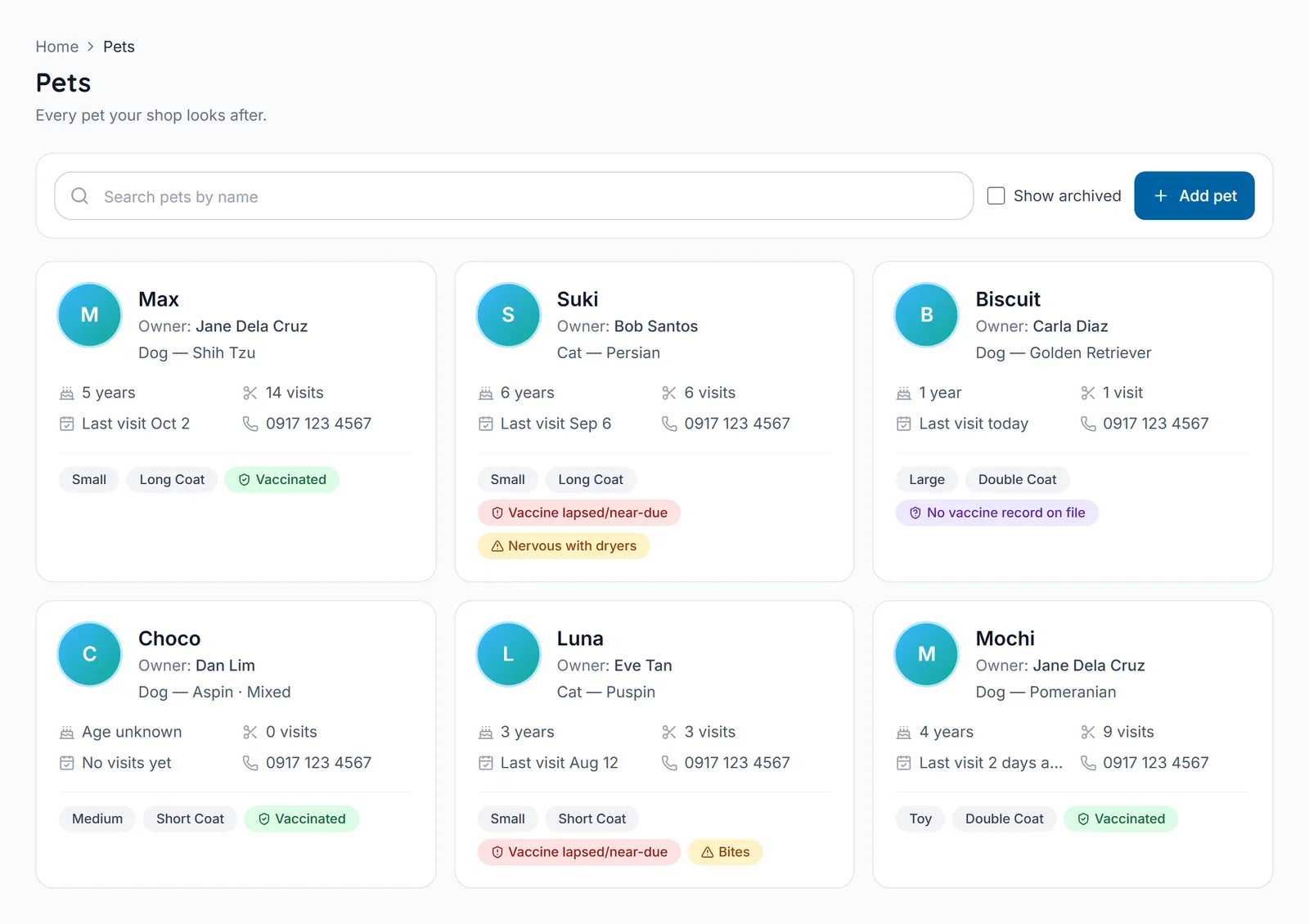Screen dimensions: 1309x924
Task: Click Last visit Oct 2 text
Action: (x=136, y=424)
